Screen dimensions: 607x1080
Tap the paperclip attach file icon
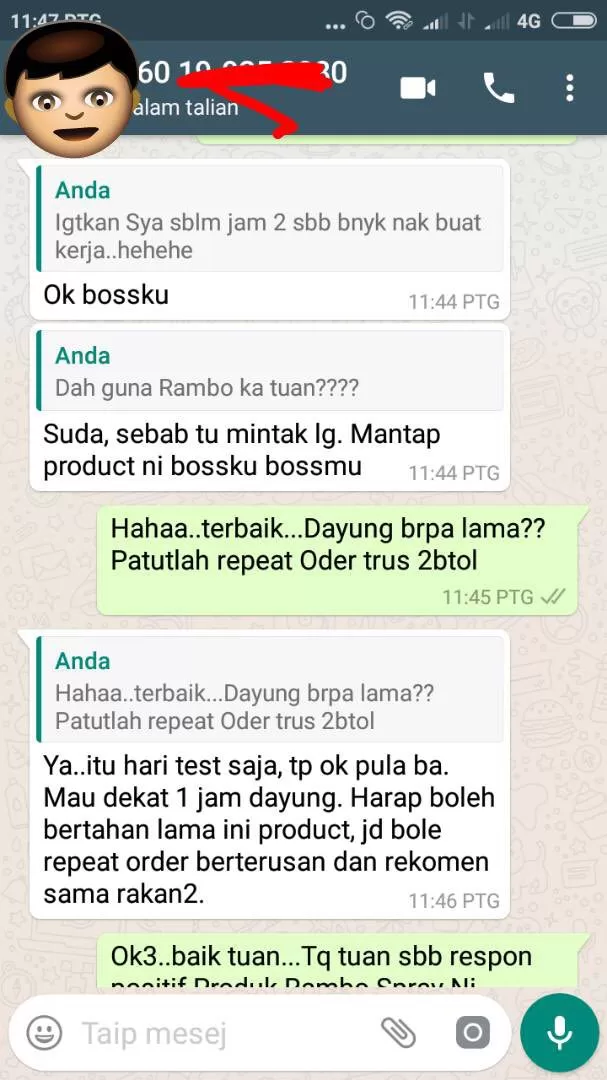click(x=398, y=1033)
